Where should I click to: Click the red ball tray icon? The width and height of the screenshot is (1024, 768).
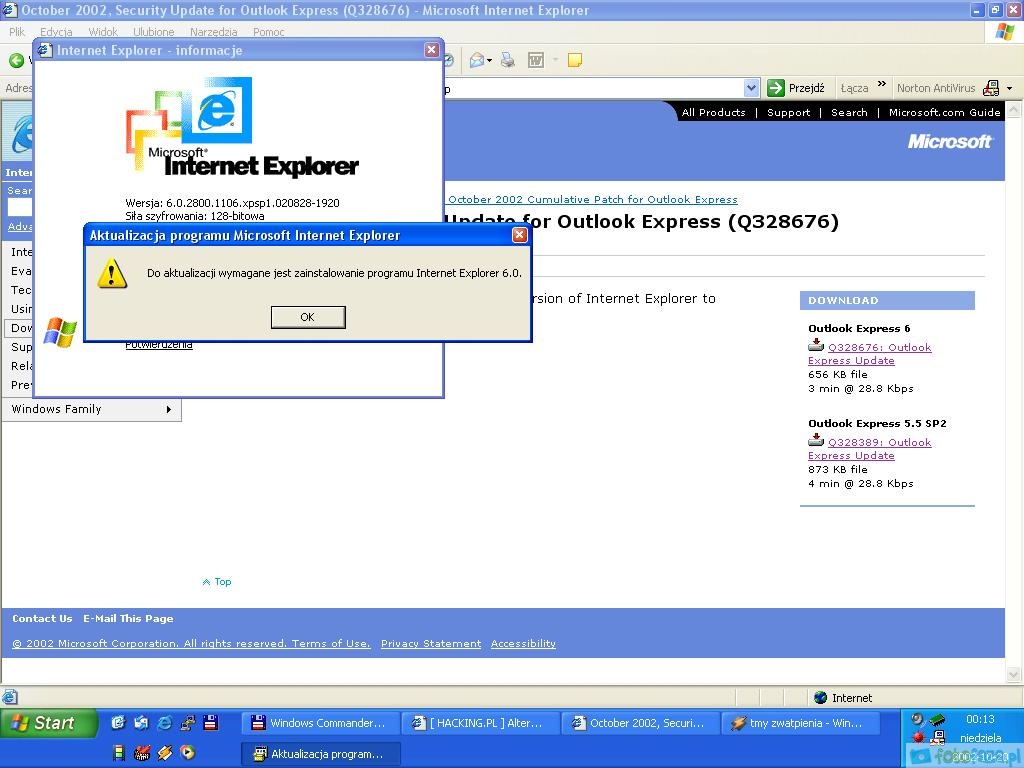pos(918,737)
